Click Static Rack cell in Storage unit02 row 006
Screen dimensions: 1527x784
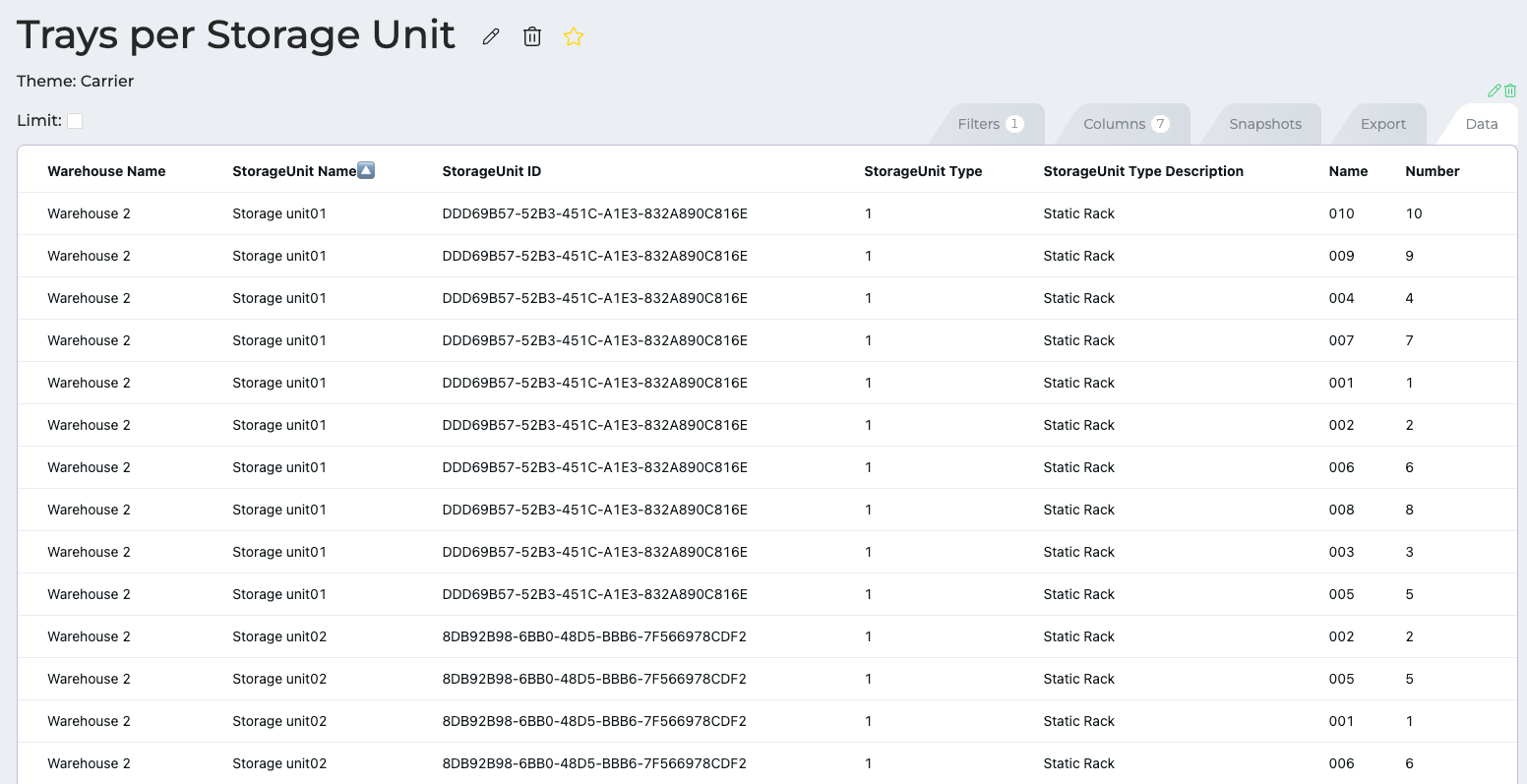(1079, 763)
